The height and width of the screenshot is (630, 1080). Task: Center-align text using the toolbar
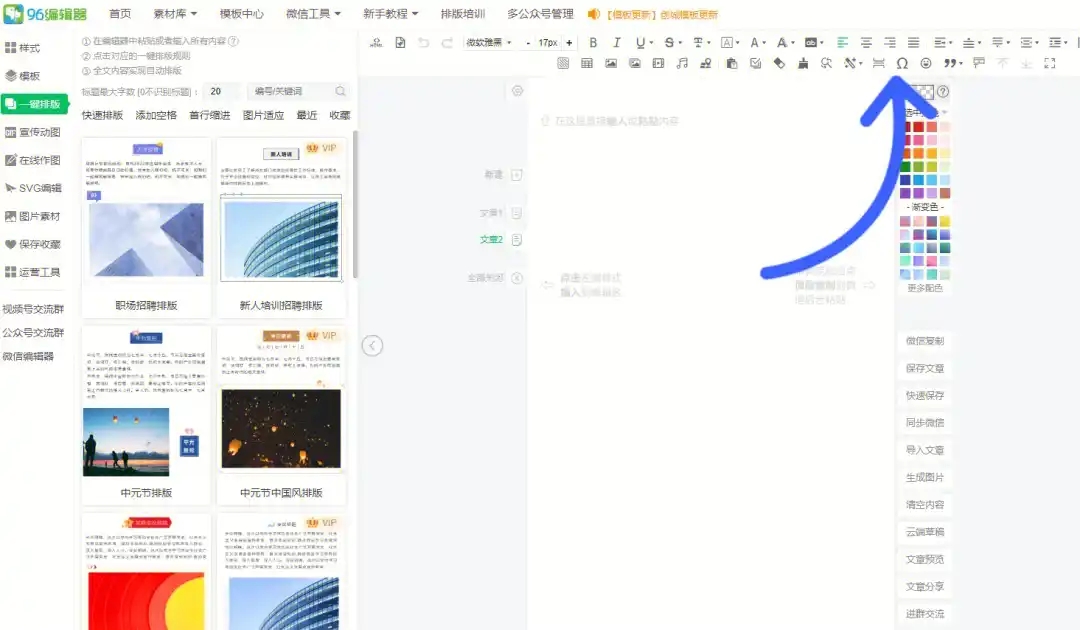(866, 43)
